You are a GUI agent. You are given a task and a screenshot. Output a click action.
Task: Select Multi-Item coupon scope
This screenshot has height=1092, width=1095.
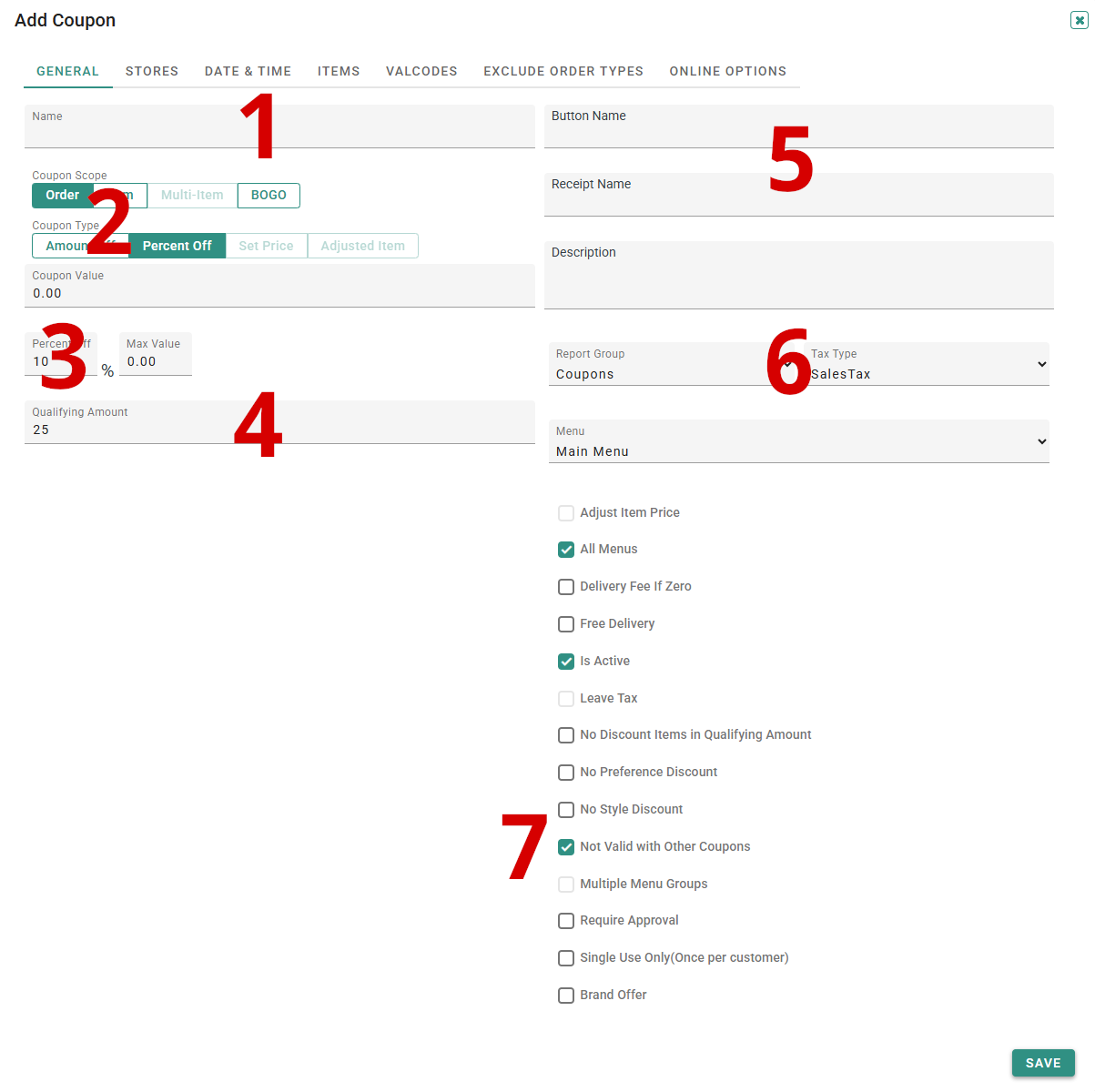192,196
